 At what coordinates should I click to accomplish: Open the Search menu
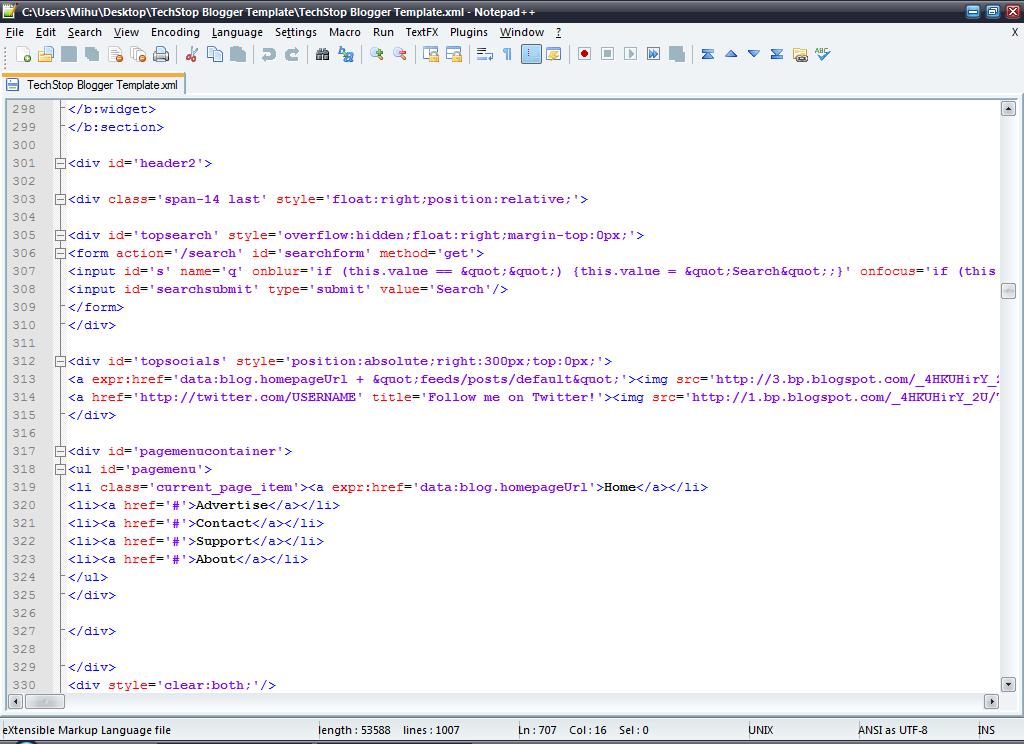[x=85, y=32]
